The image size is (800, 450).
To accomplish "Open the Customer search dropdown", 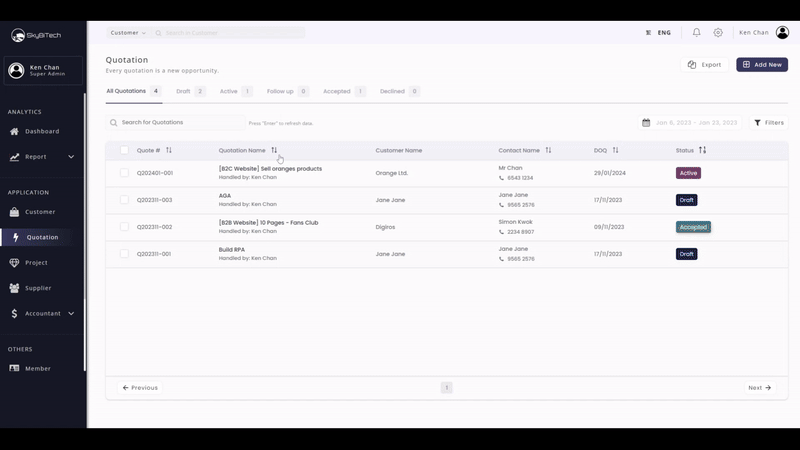I will [128, 33].
